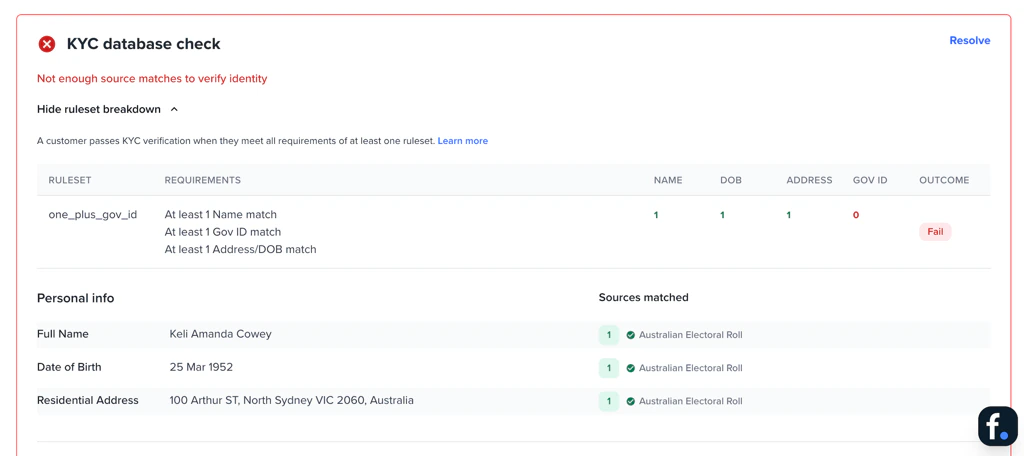The width and height of the screenshot is (1024, 456).
Task: Click Australian Electoral Roll in Date of Birth row
Action: tap(690, 368)
